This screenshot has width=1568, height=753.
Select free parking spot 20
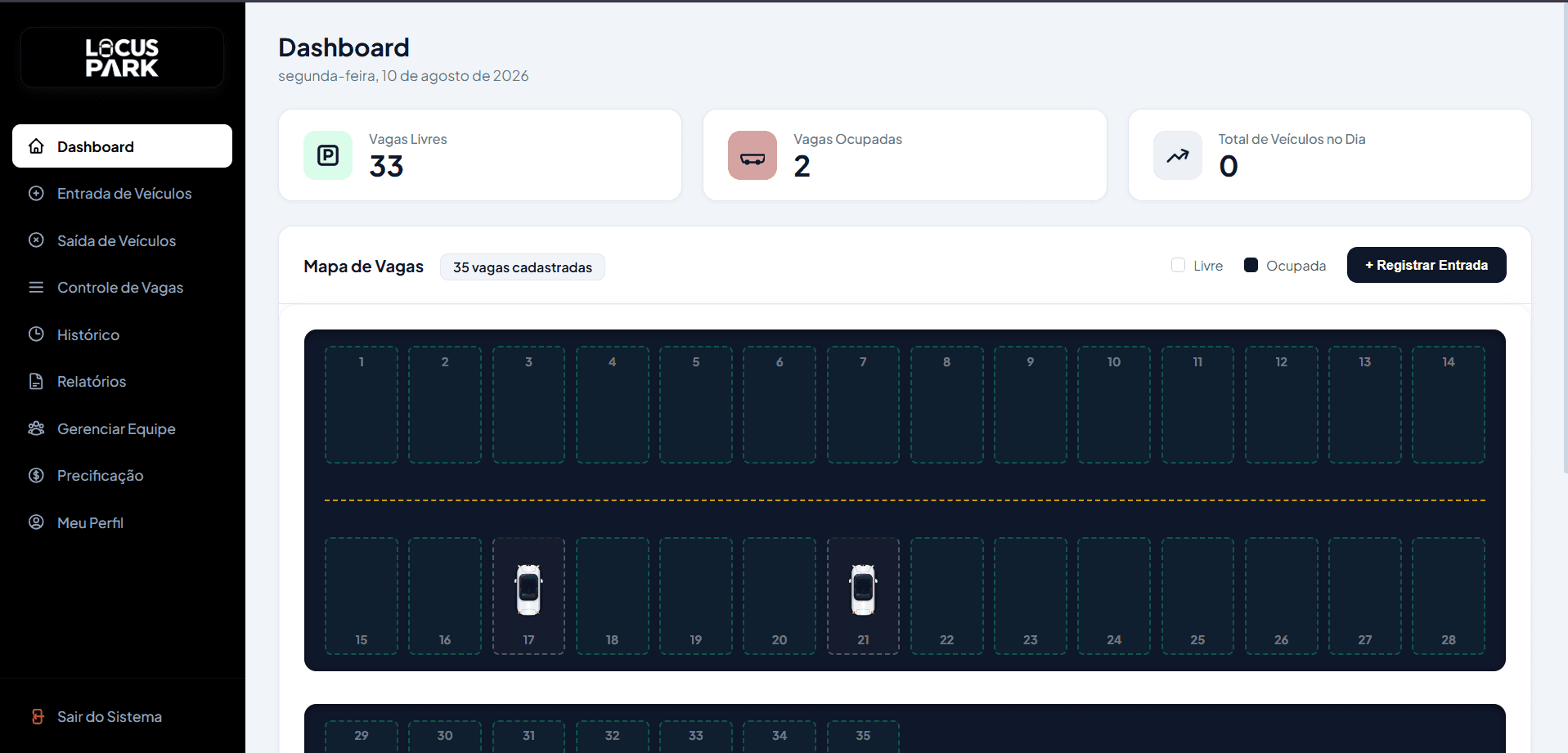pyautogui.click(x=780, y=596)
